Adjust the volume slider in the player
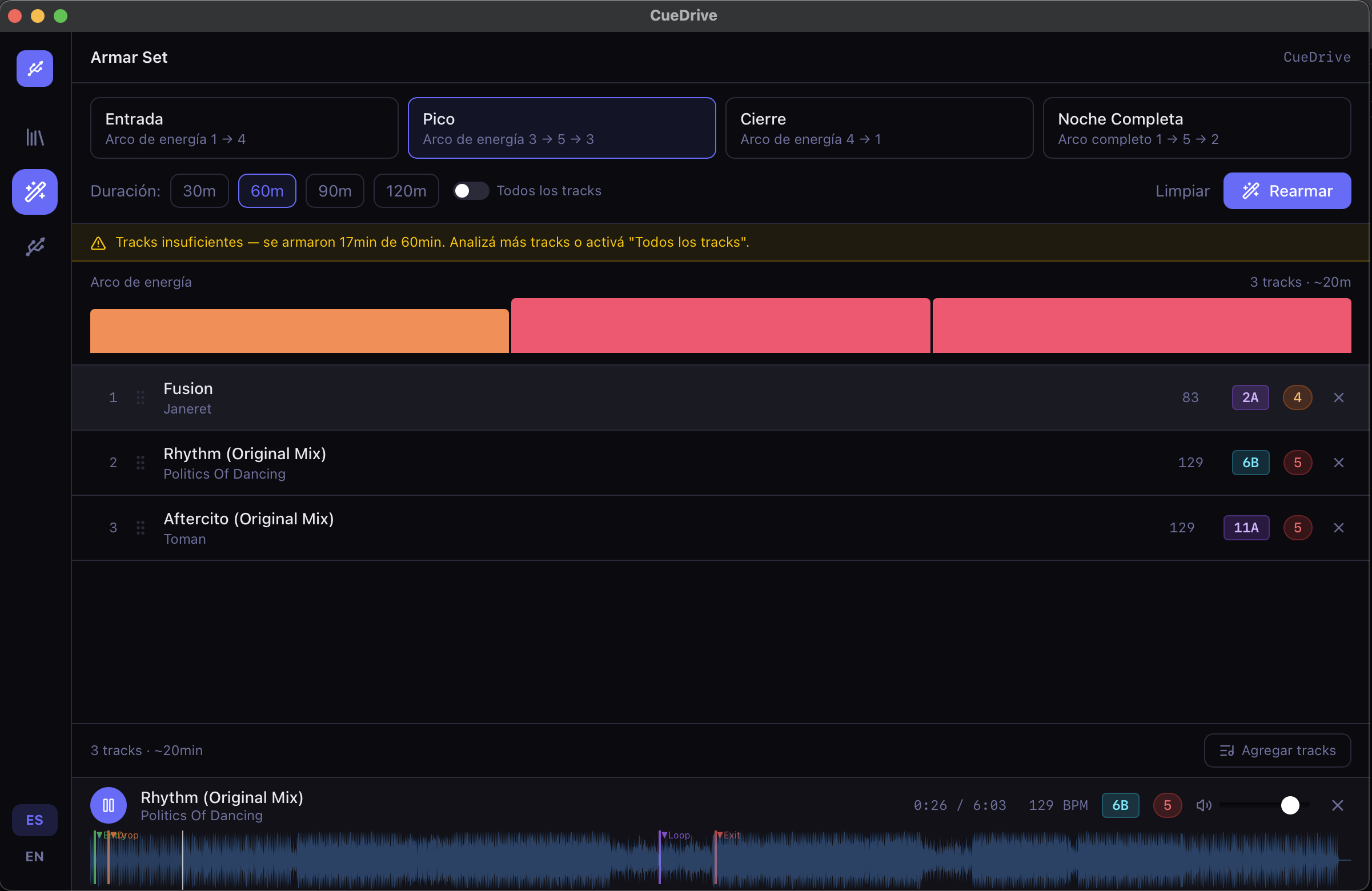 coord(1291,805)
